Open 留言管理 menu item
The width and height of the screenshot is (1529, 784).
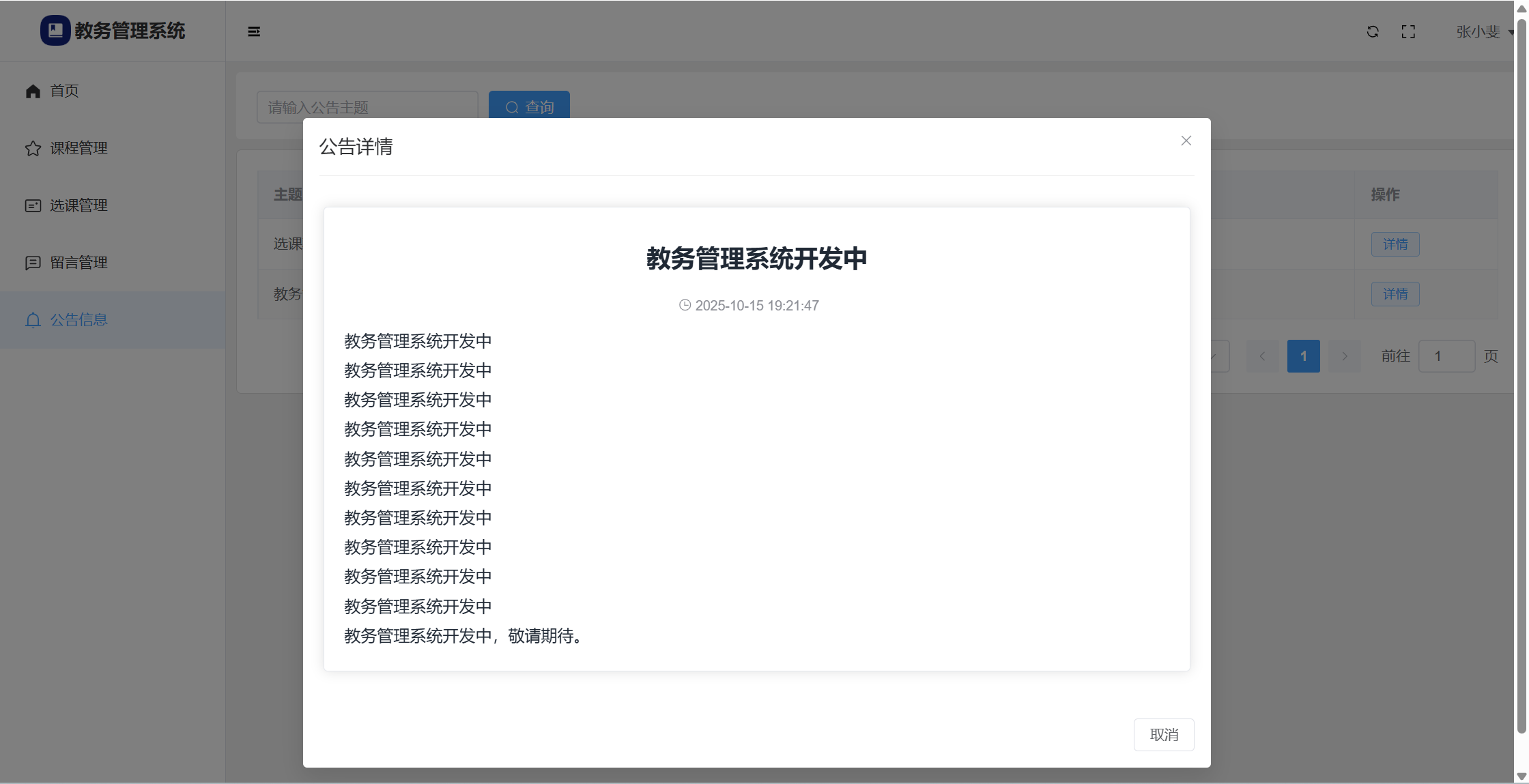click(78, 263)
